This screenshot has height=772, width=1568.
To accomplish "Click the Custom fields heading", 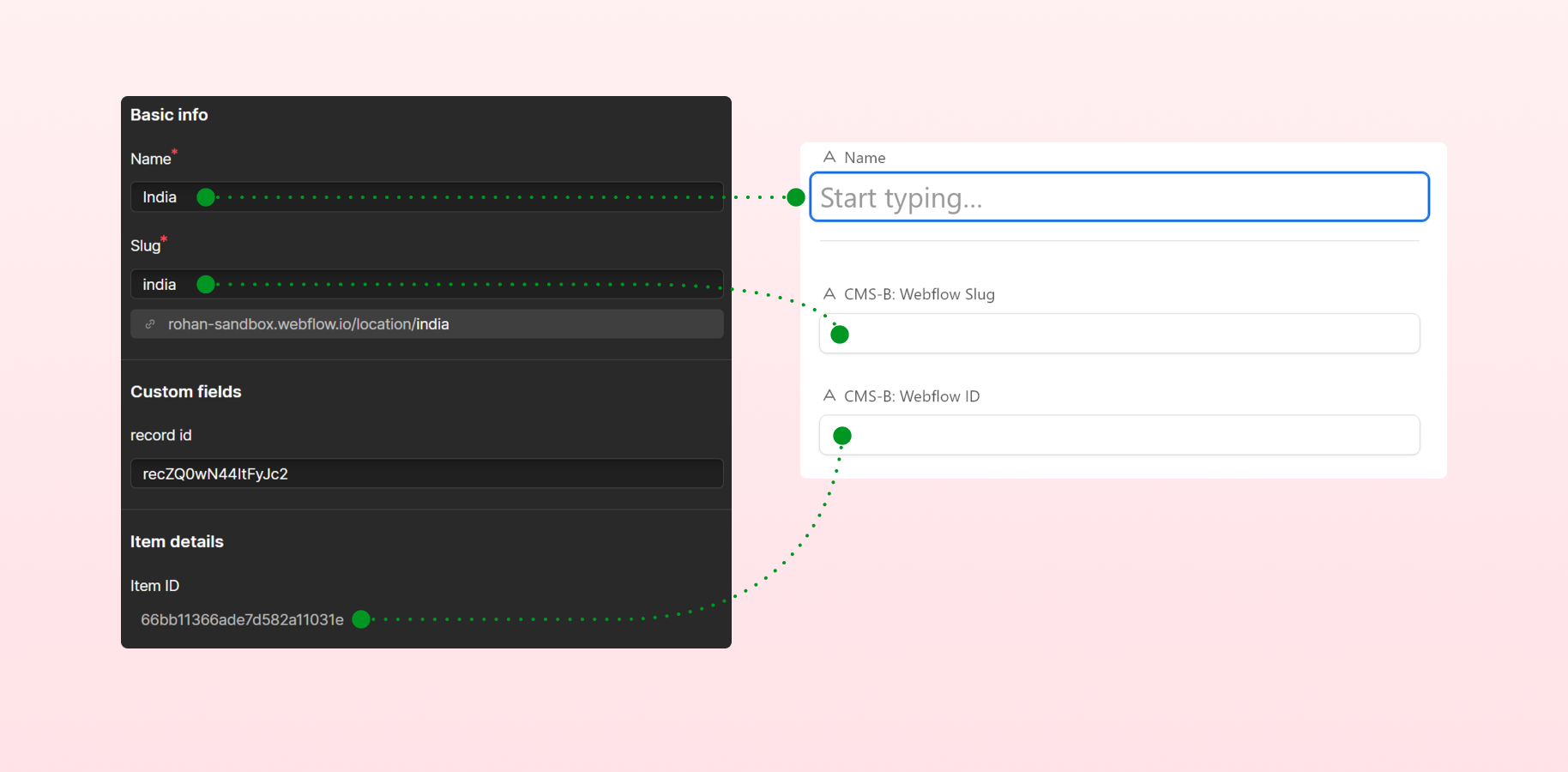I will tap(186, 392).
